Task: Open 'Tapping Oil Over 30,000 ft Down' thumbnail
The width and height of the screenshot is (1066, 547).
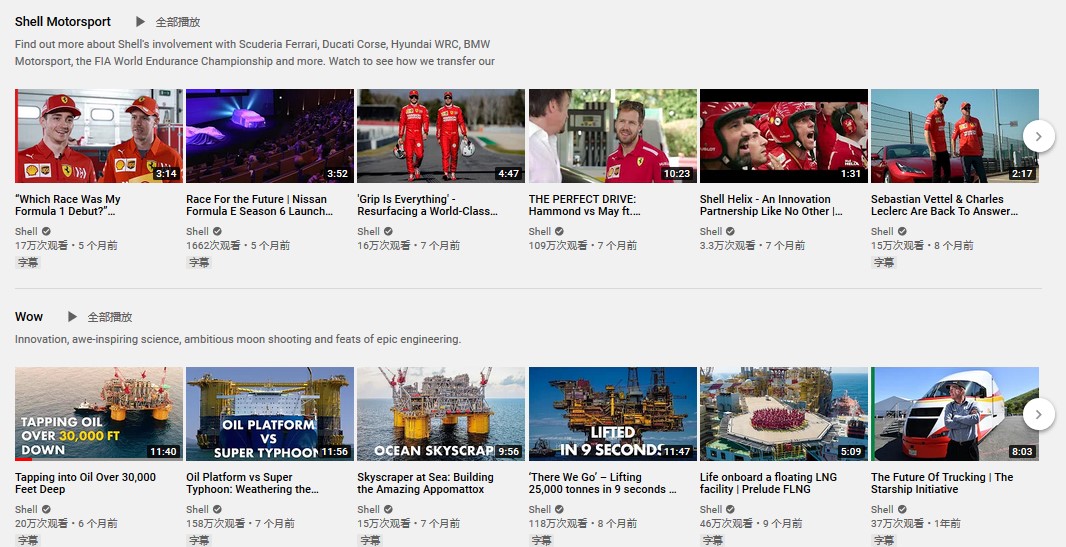Action: [x=99, y=414]
